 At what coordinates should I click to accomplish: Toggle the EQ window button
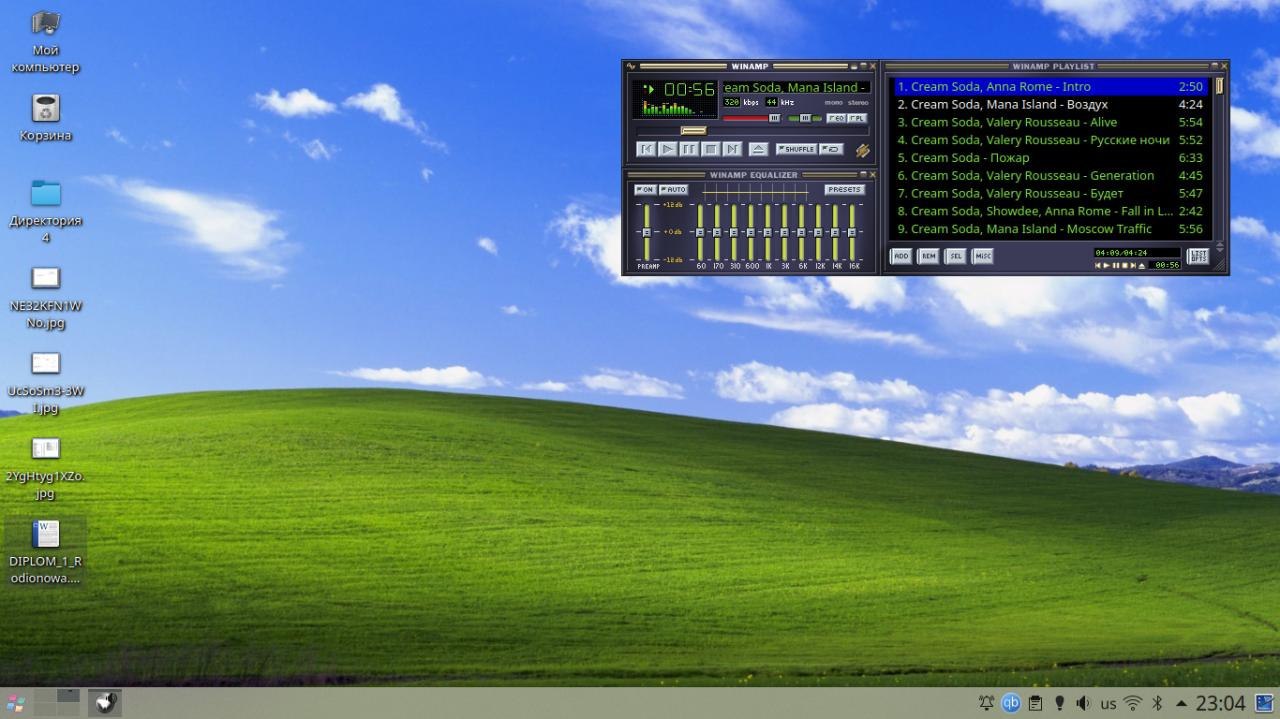point(836,118)
